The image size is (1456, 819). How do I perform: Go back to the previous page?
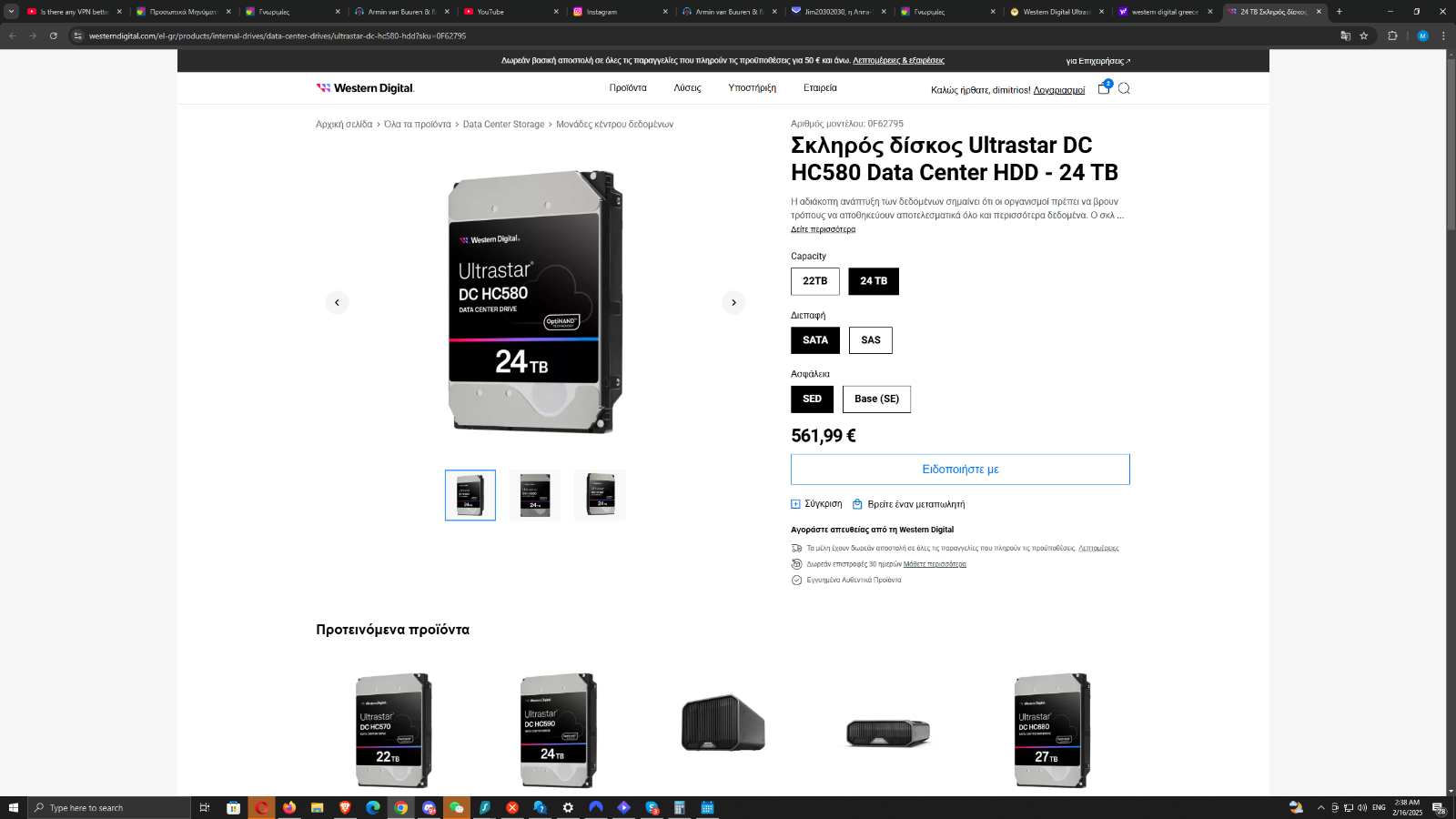(13, 35)
